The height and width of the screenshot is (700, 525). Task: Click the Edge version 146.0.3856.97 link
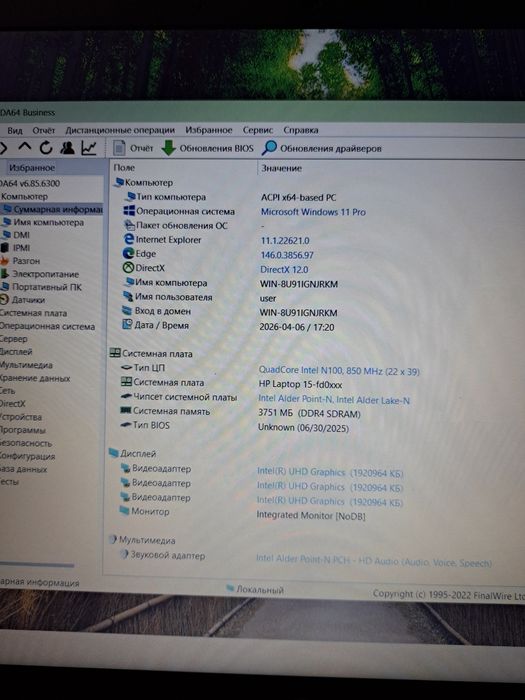pyautogui.click(x=287, y=255)
